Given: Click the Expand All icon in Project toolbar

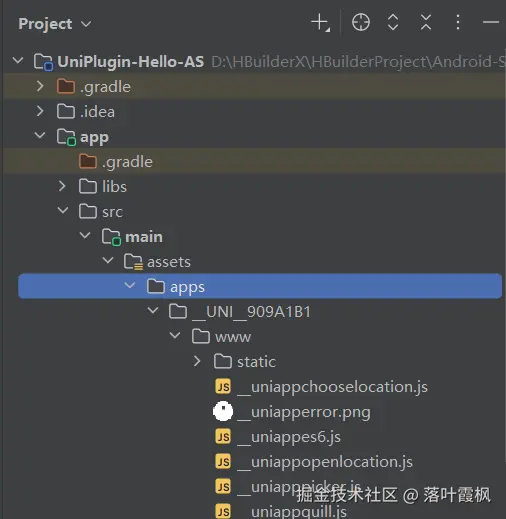Looking at the screenshot, I should (x=393, y=23).
